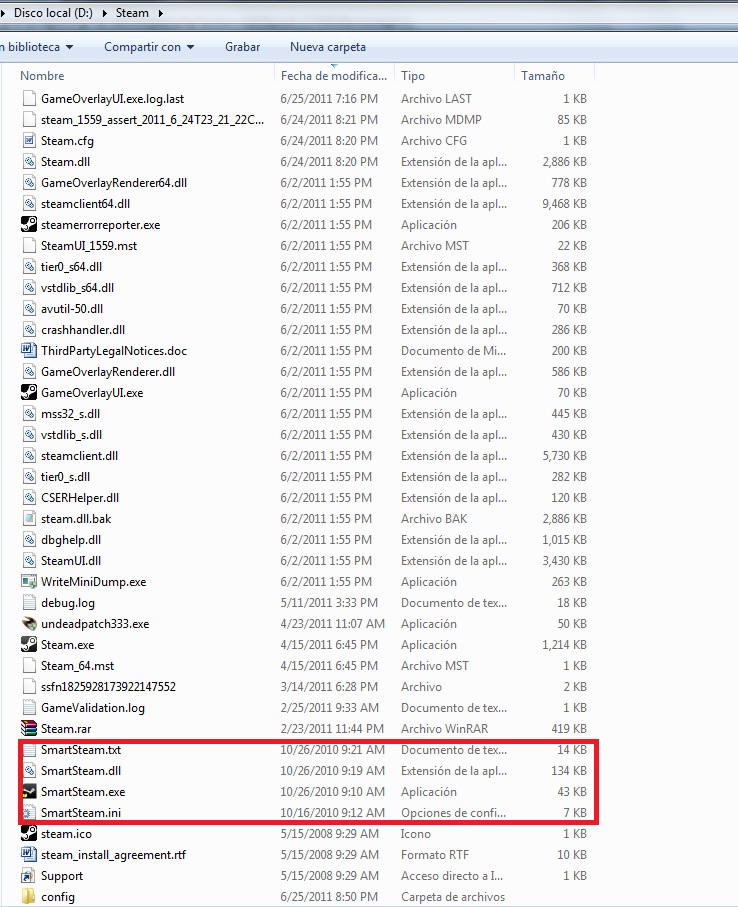Click the Support shortcut icon

click(29, 876)
